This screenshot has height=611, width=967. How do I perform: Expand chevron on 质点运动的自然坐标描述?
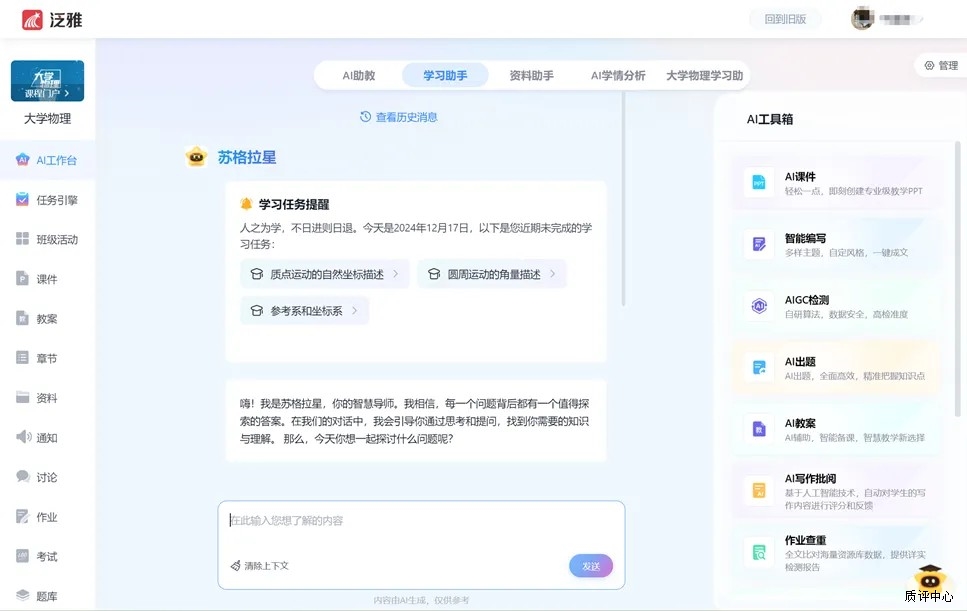point(396,274)
